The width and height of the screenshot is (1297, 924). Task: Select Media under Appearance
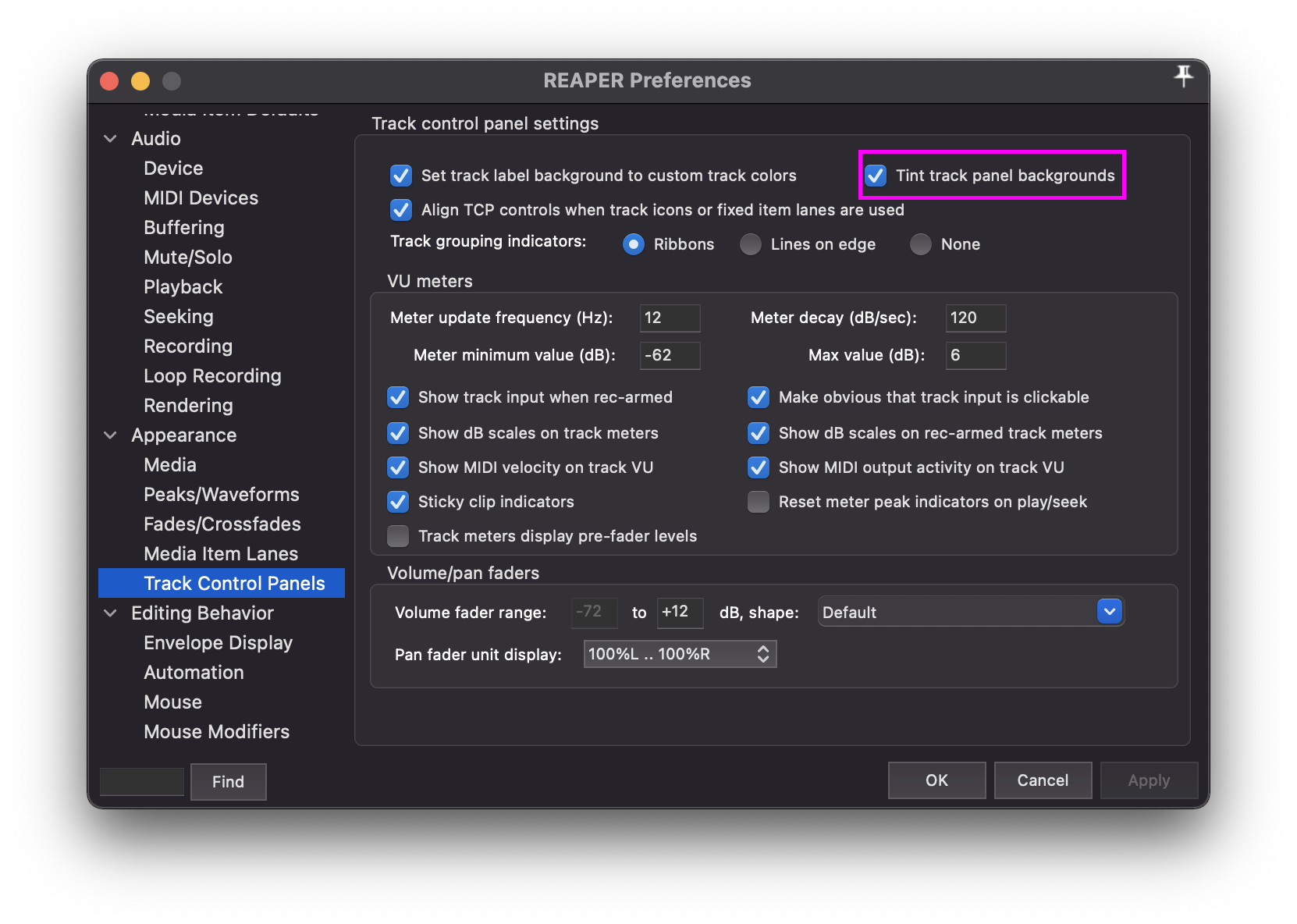(x=170, y=465)
